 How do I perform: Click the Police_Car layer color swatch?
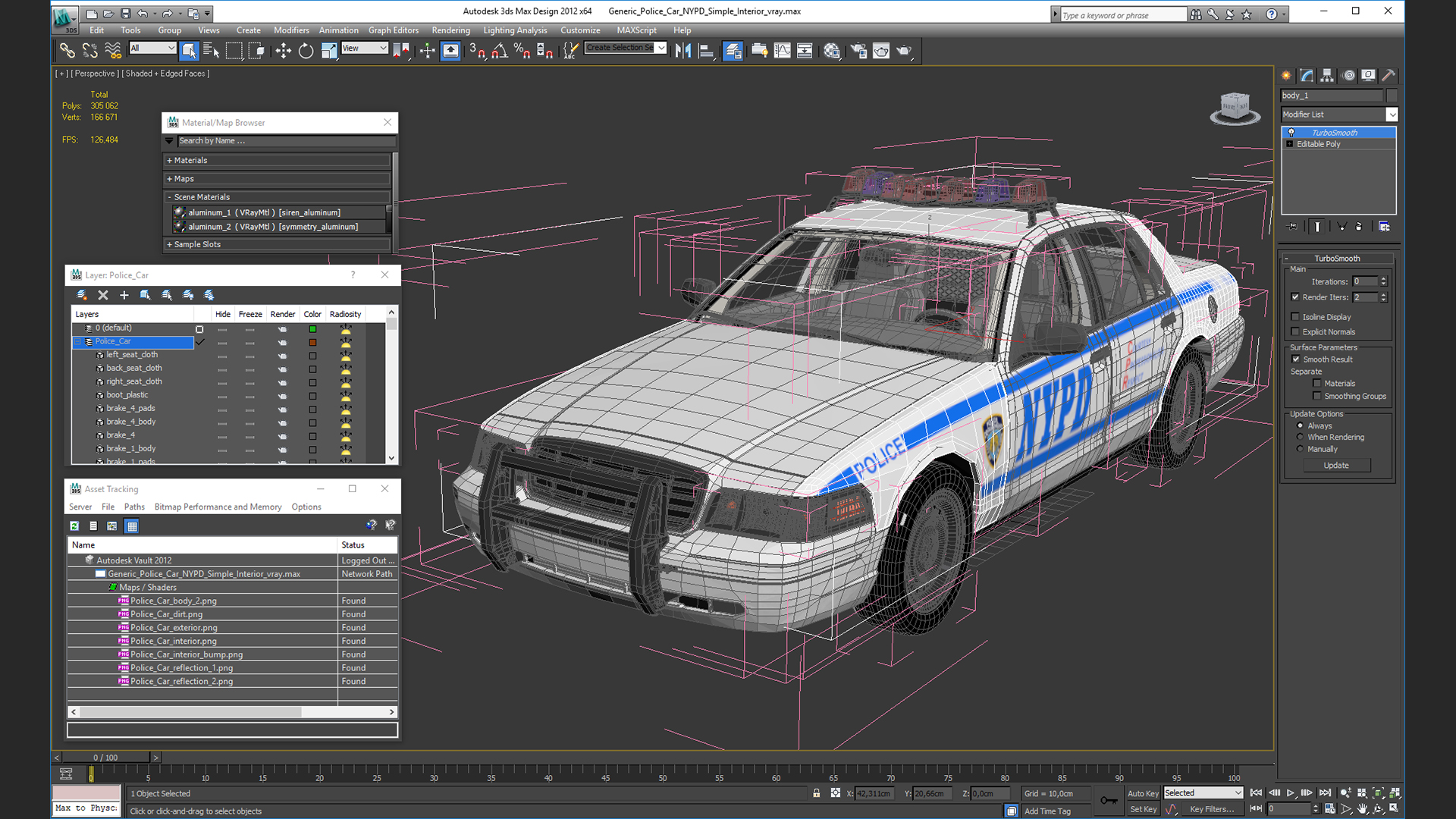click(x=312, y=342)
